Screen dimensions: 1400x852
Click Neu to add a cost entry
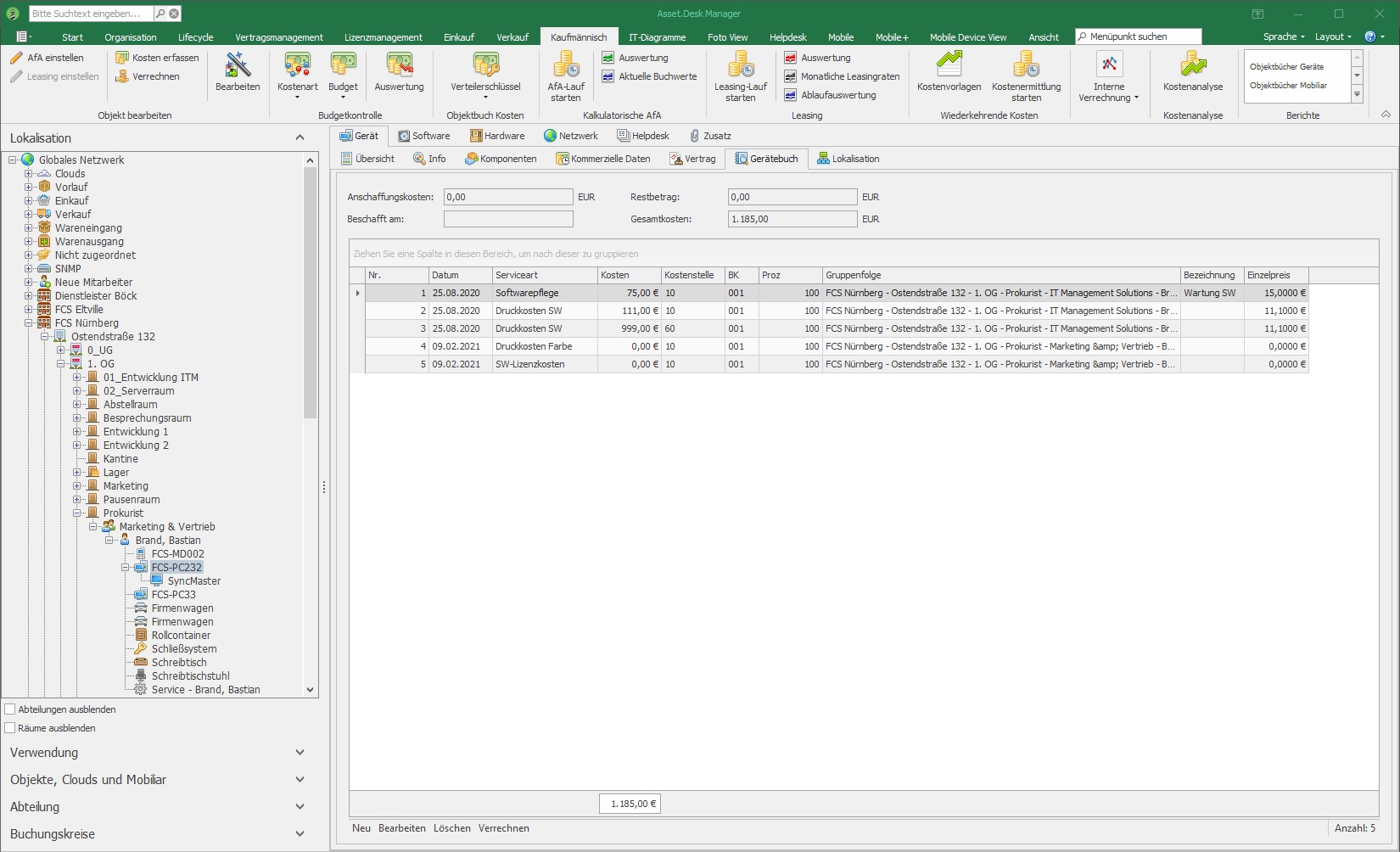[361, 828]
